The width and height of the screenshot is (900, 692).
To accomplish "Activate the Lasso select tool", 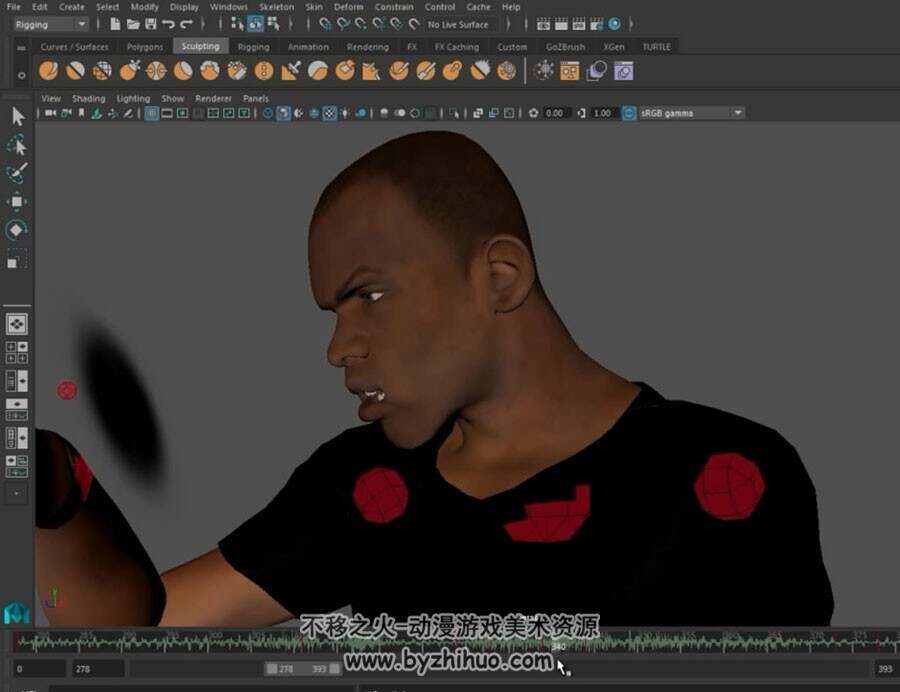I will pyautogui.click(x=17, y=146).
